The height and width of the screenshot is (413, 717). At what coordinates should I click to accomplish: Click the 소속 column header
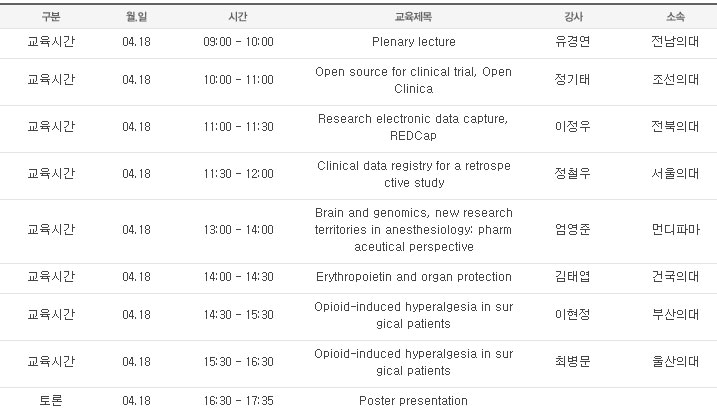pos(675,17)
